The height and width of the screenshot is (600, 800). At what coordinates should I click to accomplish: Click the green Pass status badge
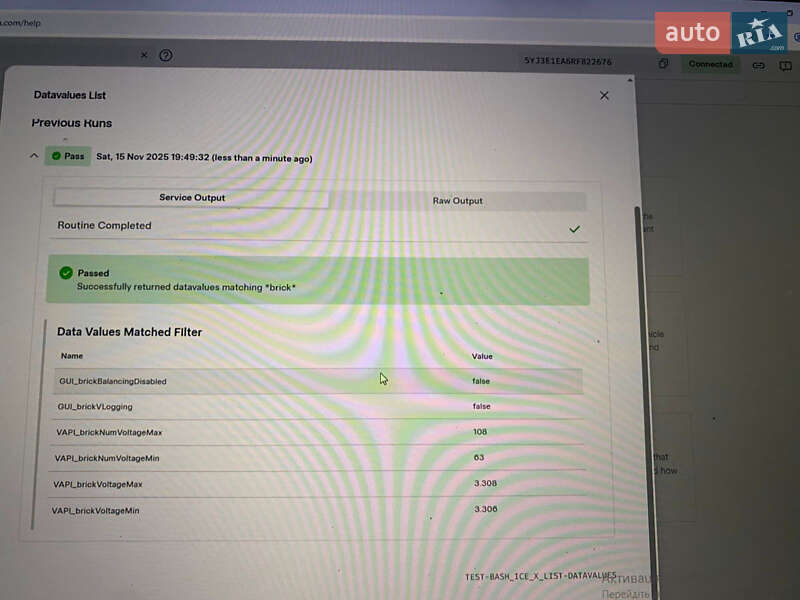tap(68, 156)
